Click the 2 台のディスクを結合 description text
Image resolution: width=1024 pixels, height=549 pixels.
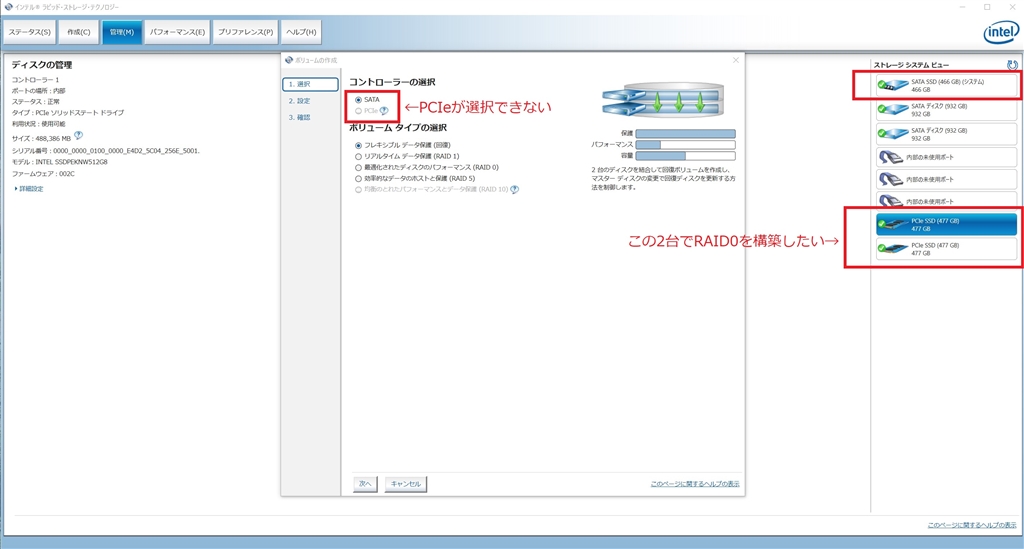click(x=663, y=178)
